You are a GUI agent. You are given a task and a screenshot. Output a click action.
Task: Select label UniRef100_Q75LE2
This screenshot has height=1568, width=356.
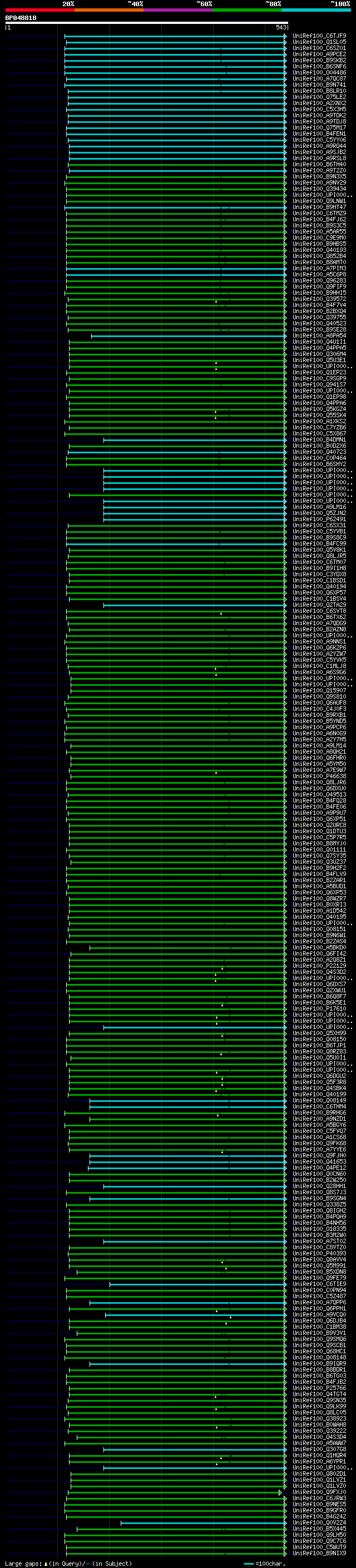point(319,97)
